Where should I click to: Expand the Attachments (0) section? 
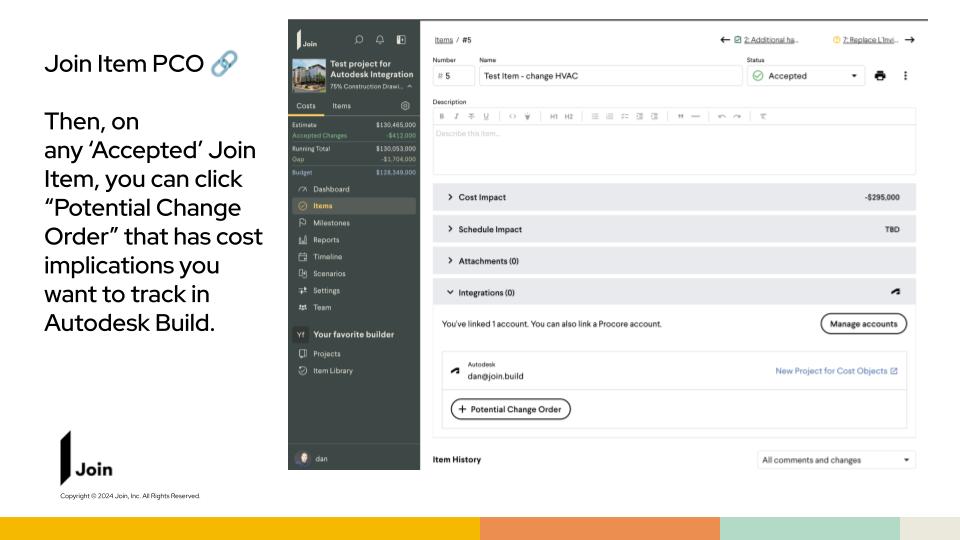674,261
